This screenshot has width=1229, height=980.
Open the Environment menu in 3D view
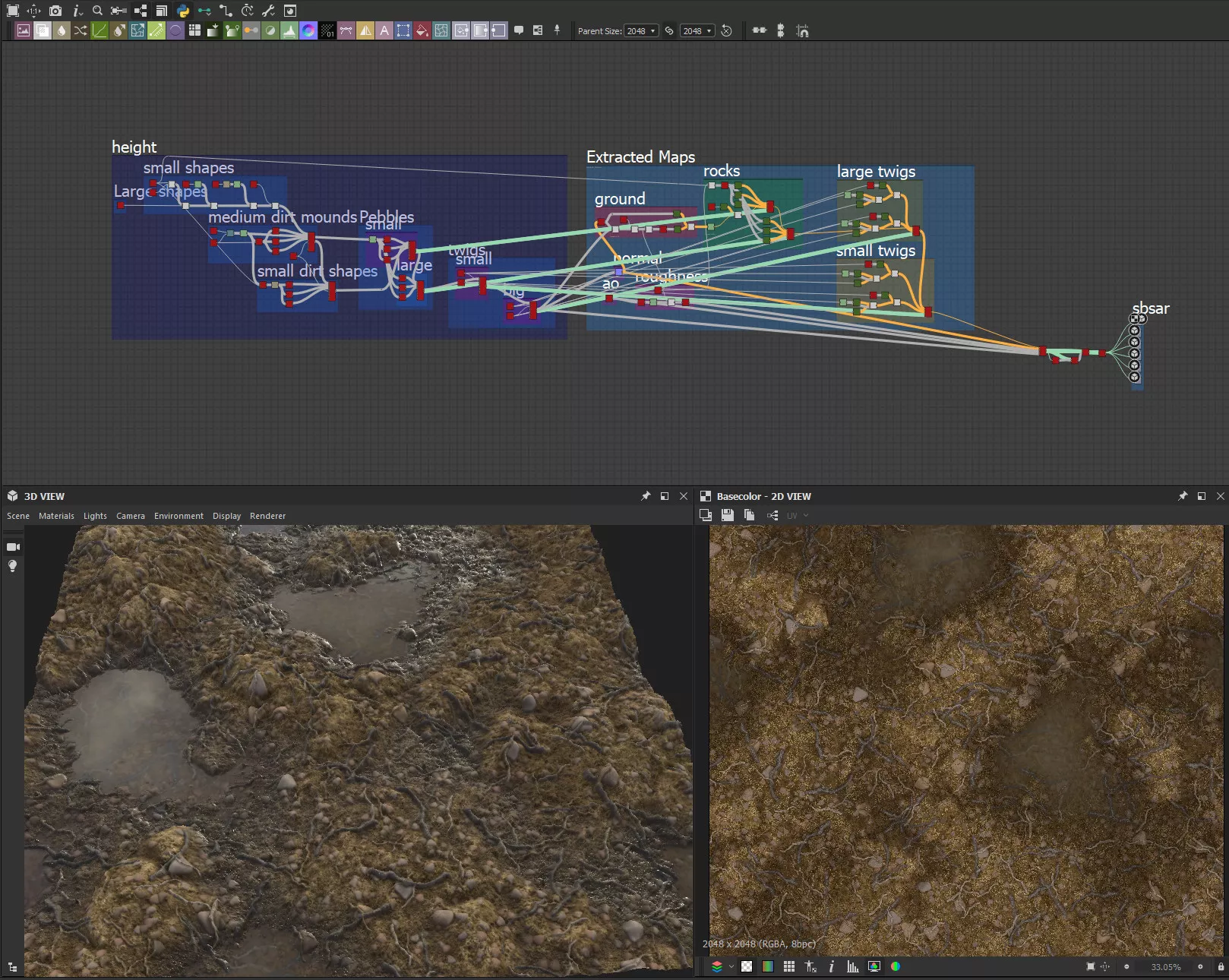pos(179,516)
